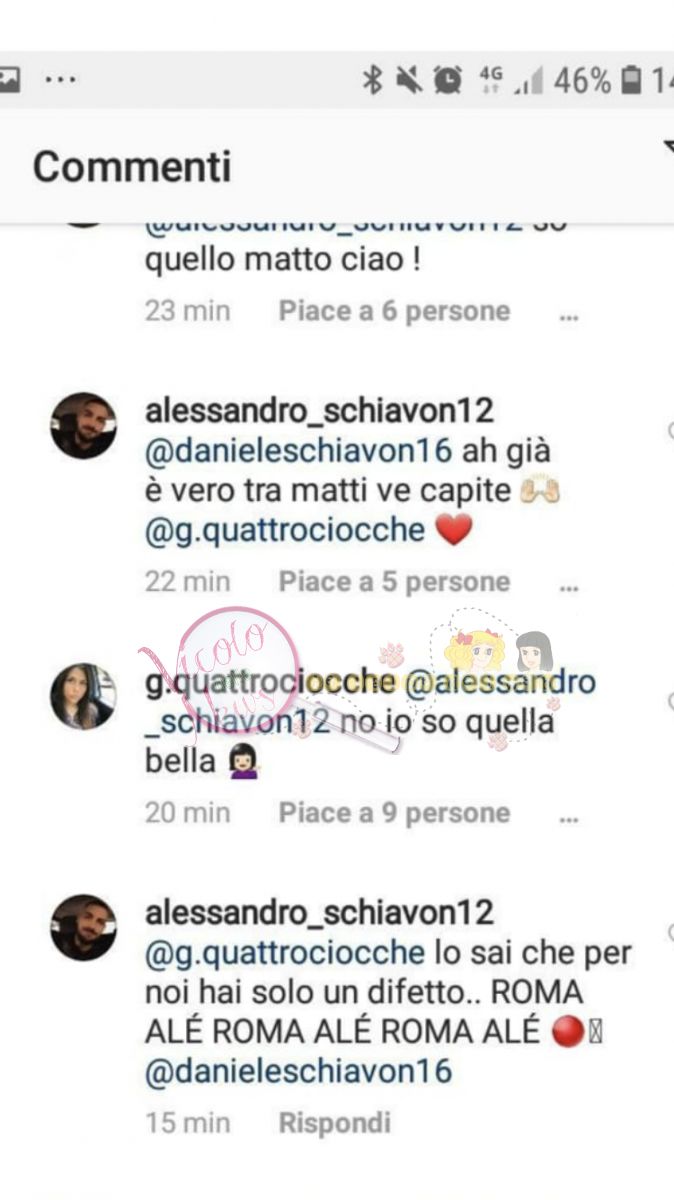Open options dots on 20 min comment
Image resolution: width=674 pixels, height=1200 pixels.
click(x=569, y=819)
